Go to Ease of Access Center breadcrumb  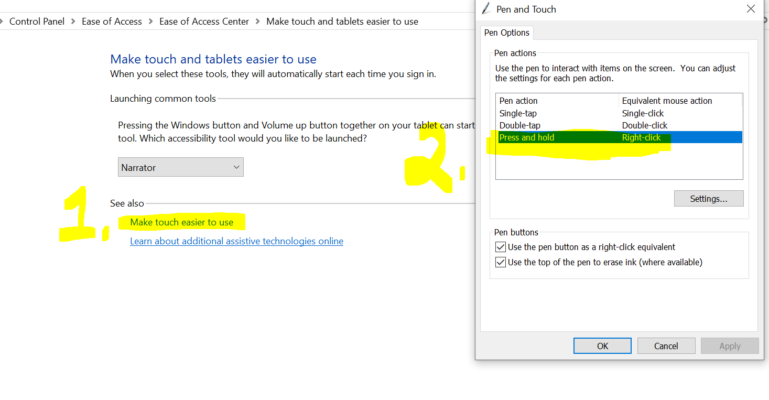(x=204, y=22)
